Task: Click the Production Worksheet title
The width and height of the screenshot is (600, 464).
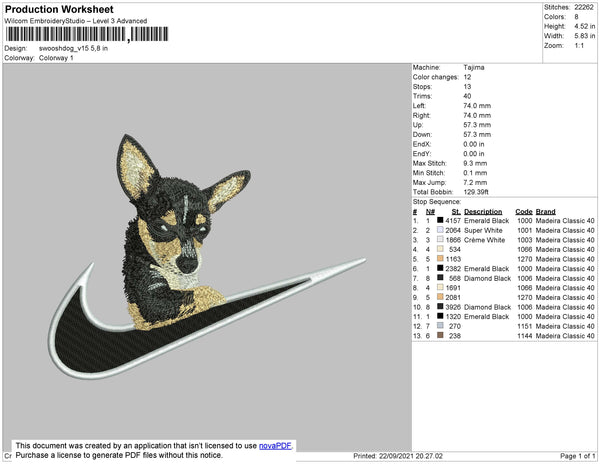Action: point(59,9)
